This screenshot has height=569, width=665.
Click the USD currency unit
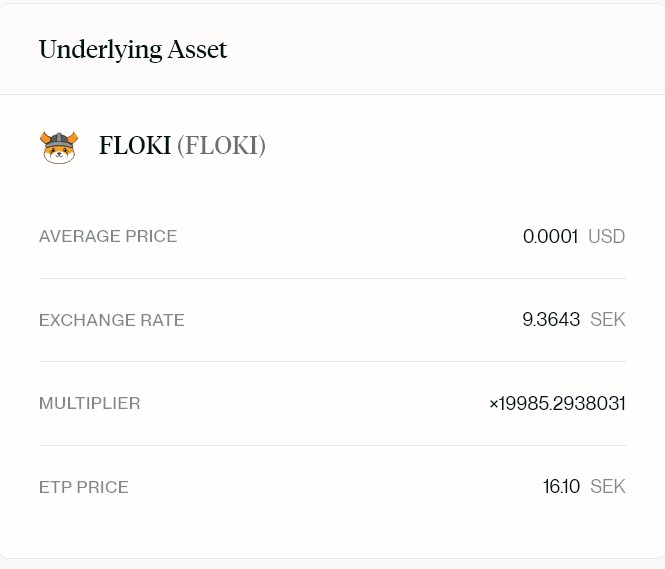[606, 237]
